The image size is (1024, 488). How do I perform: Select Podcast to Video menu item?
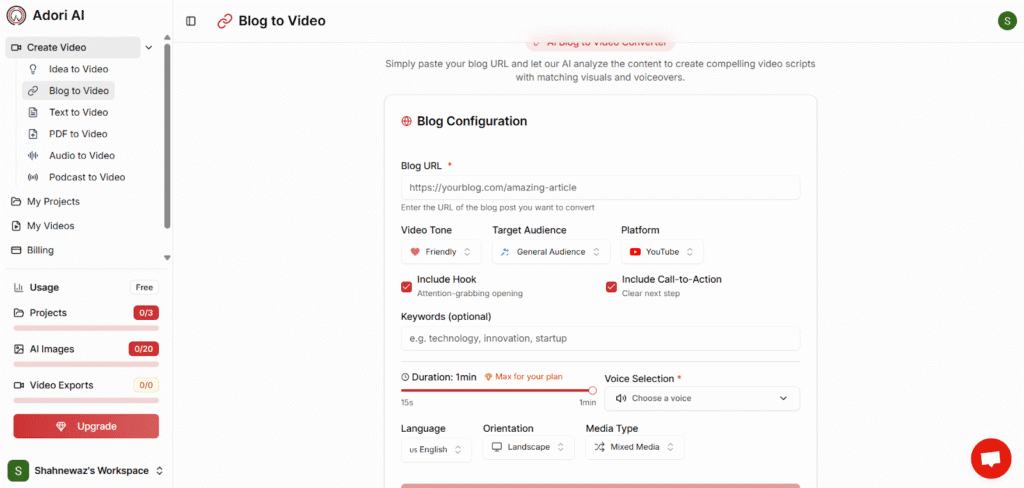coord(87,177)
